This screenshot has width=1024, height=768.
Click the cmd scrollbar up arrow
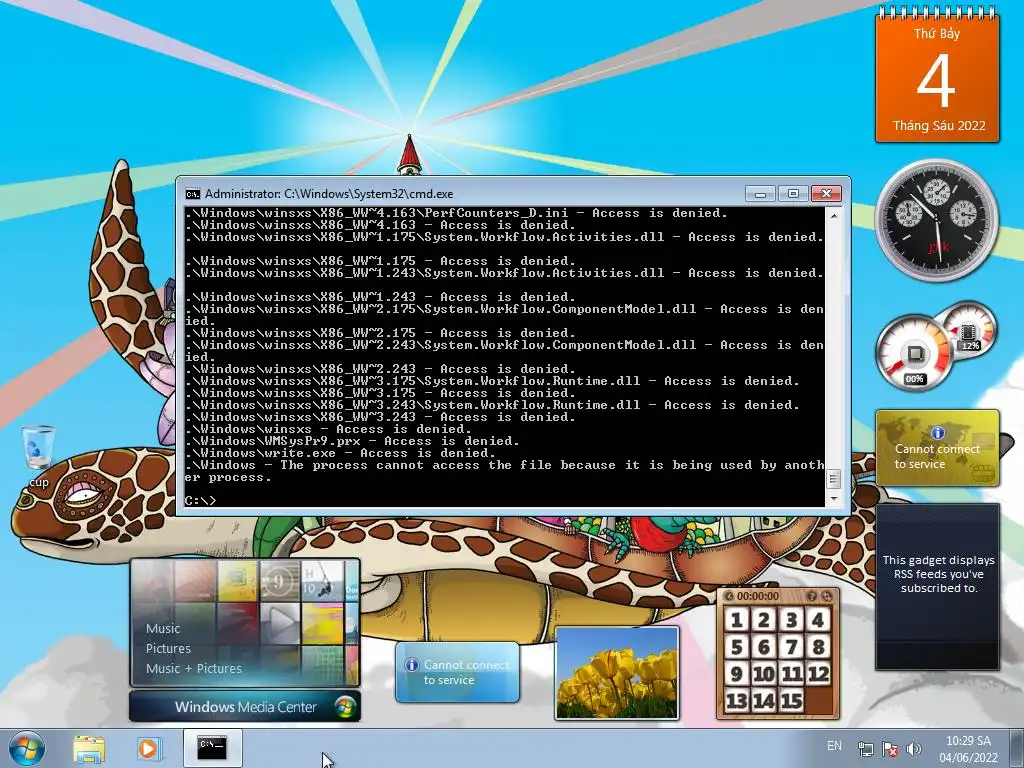pos(833,214)
